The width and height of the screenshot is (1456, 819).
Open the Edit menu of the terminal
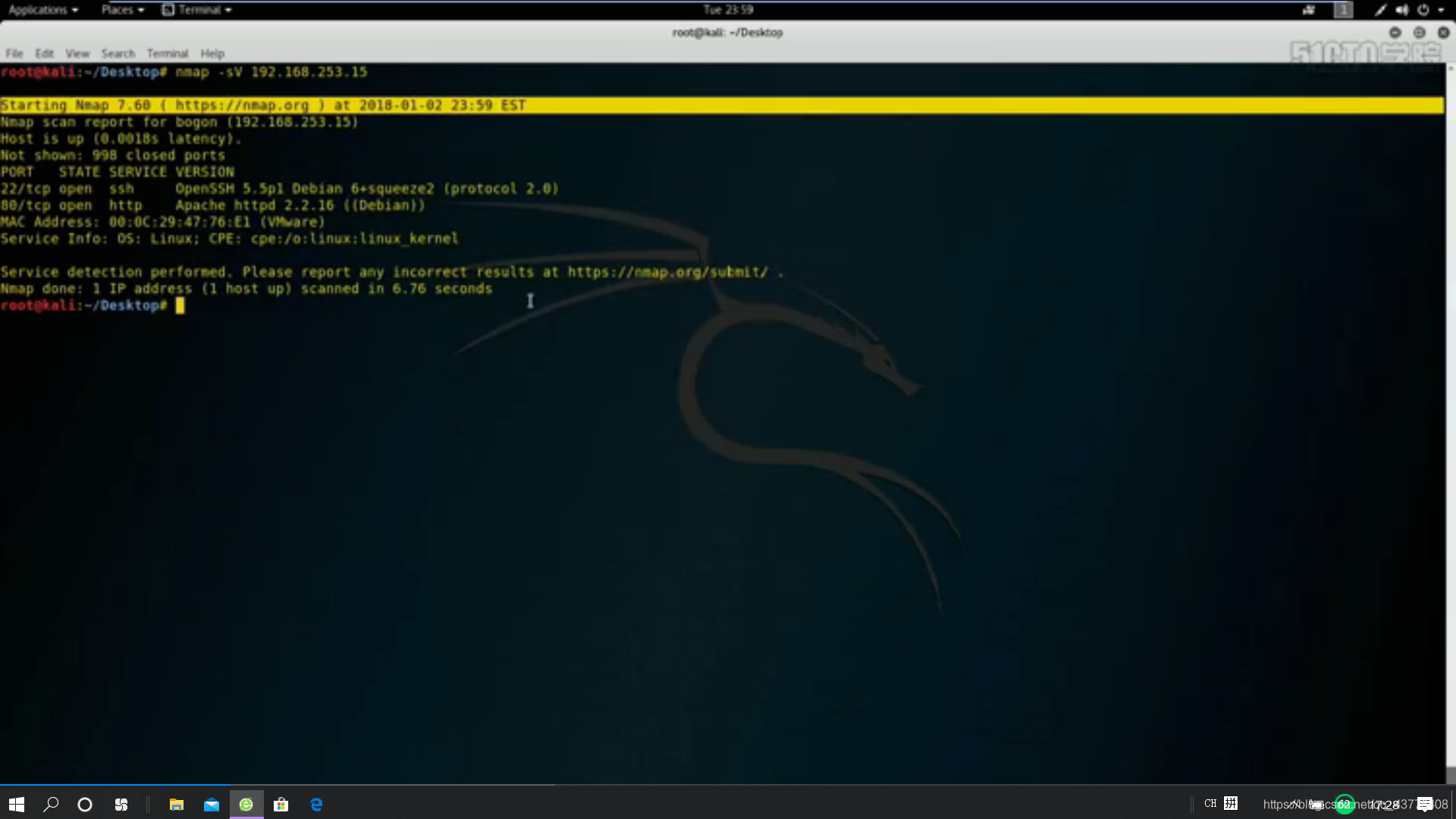pyautogui.click(x=44, y=54)
